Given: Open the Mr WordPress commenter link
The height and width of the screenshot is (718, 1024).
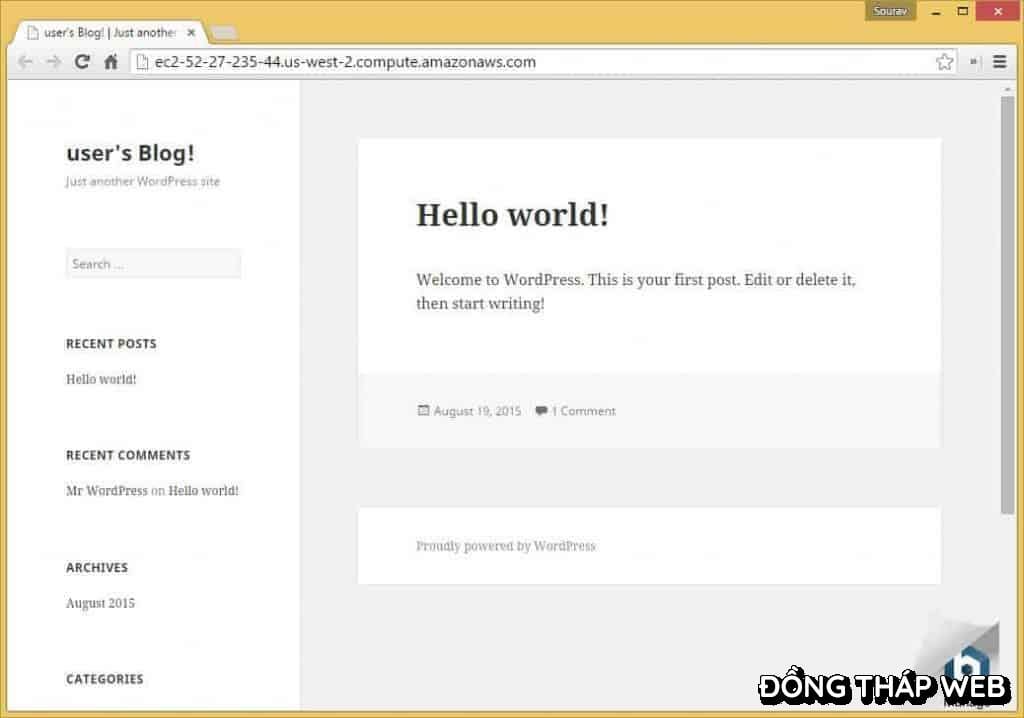Looking at the screenshot, I should pyautogui.click(x=106, y=491).
